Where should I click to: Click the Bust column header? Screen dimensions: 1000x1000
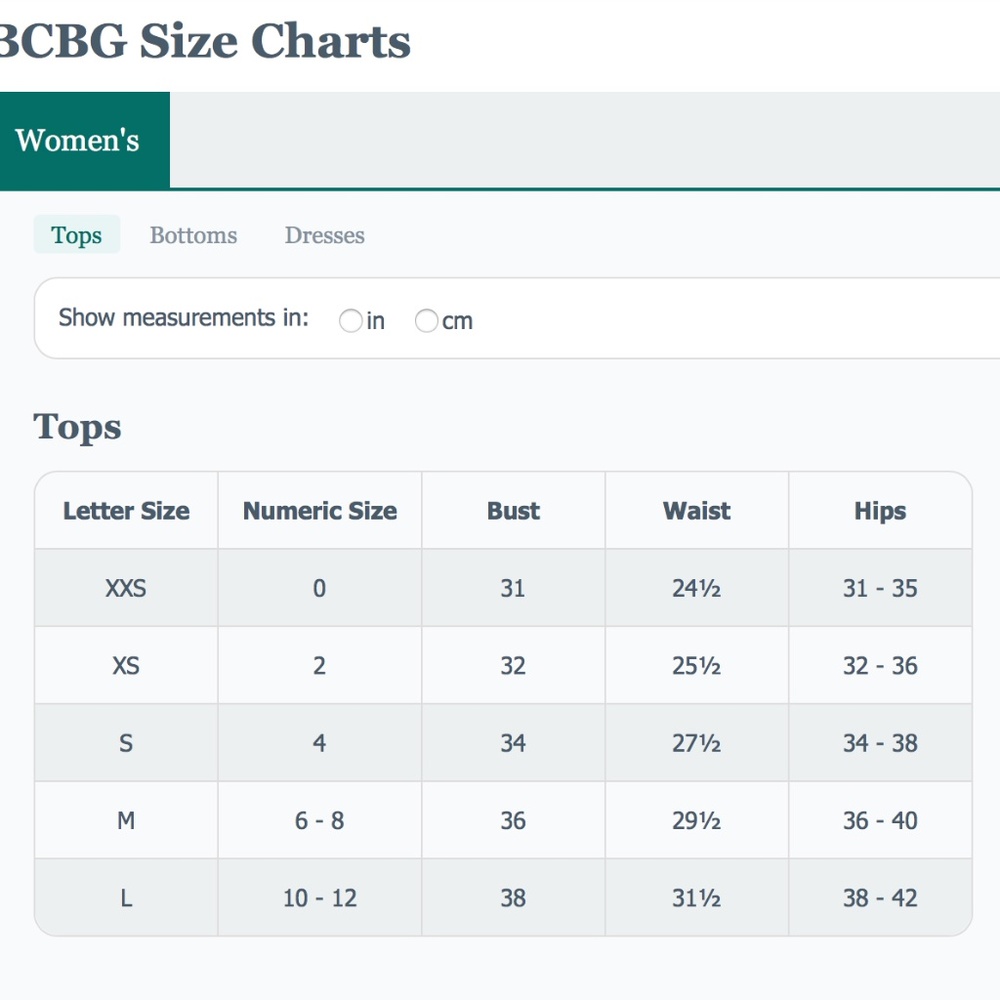pyautogui.click(x=513, y=511)
